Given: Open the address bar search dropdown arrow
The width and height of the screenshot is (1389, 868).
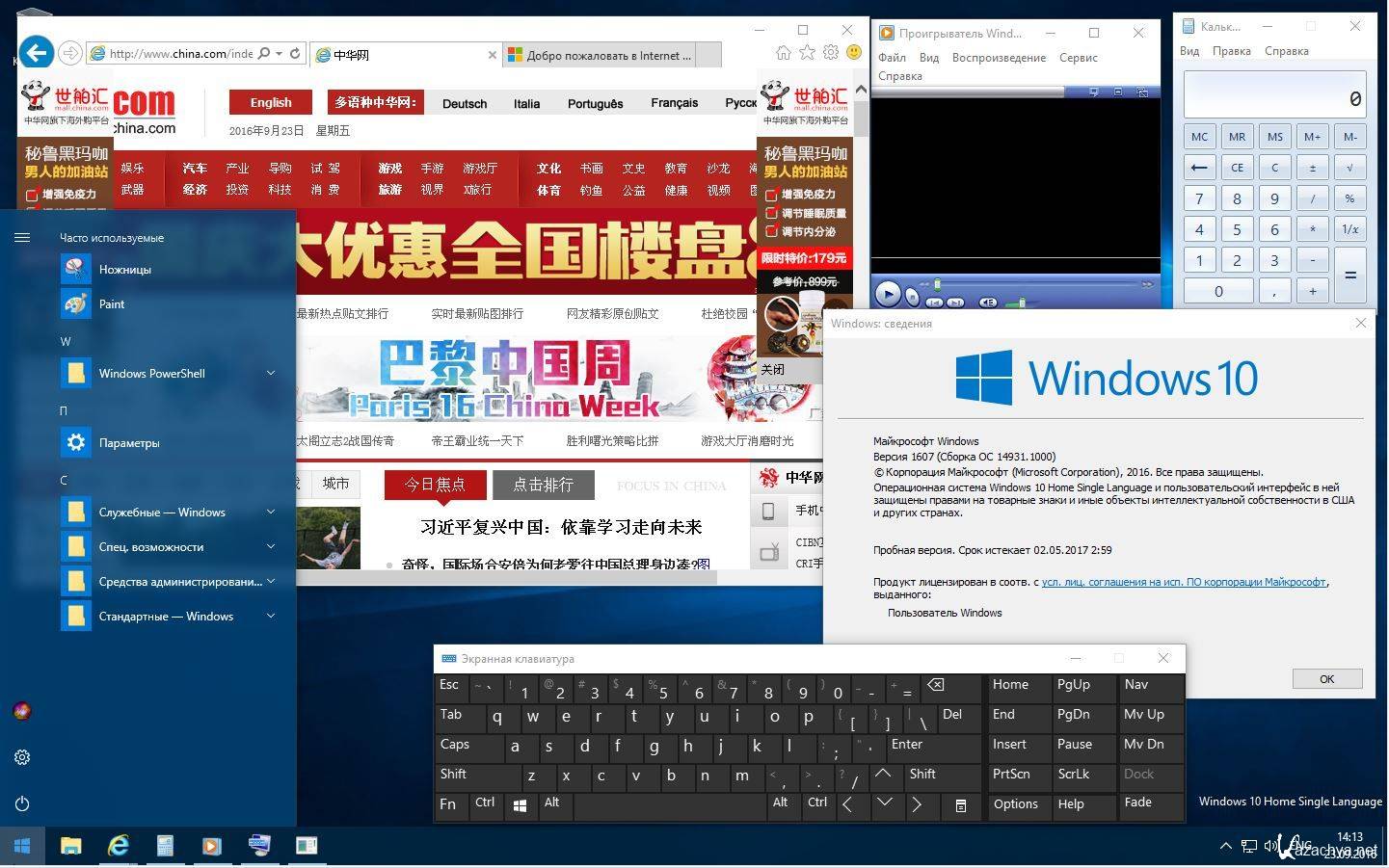Looking at the screenshot, I should point(279,54).
